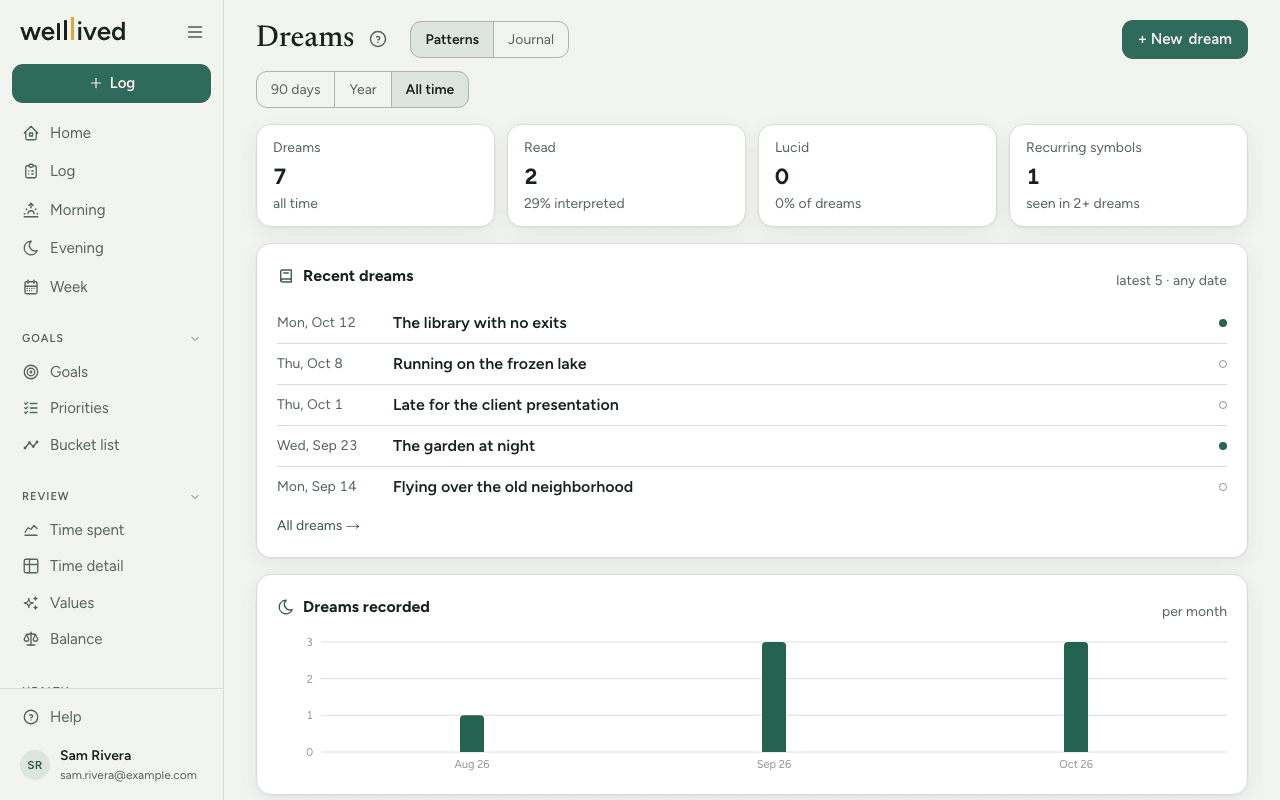Collapse the sidebar with the hamburger icon
Image resolution: width=1280 pixels, height=800 pixels.
coord(195,32)
